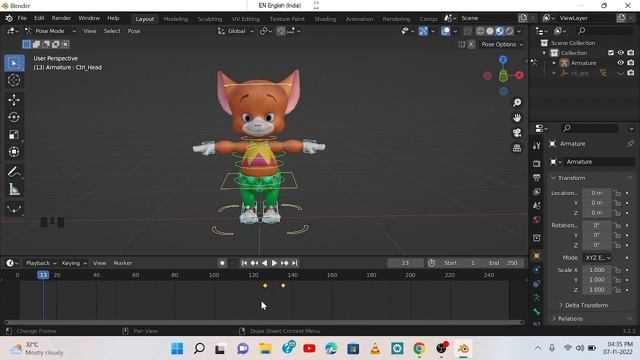Open the Object properties tab
Viewport: 640px width, 360px height.
(x=537, y=256)
